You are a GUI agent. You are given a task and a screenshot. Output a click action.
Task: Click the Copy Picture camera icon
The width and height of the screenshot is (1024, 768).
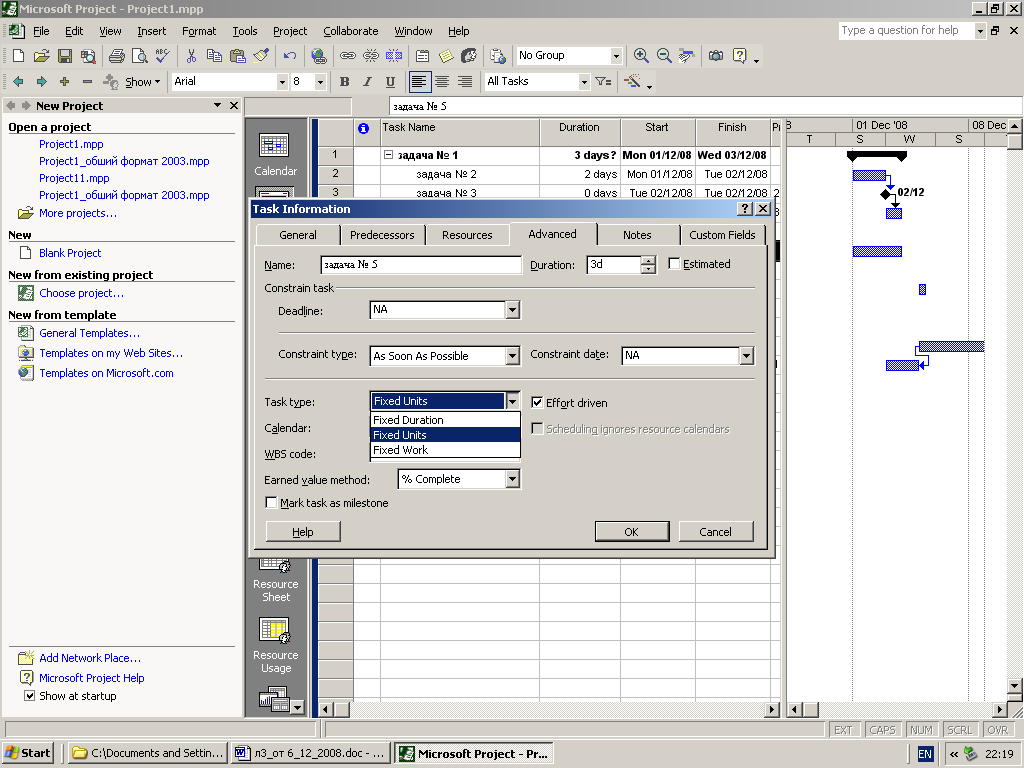(x=716, y=56)
